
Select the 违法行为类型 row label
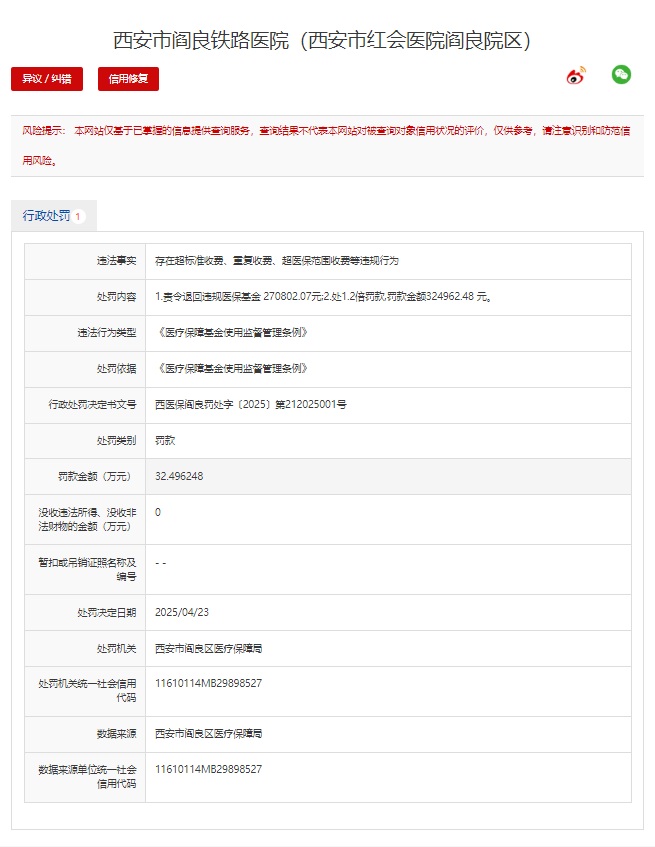107,333
